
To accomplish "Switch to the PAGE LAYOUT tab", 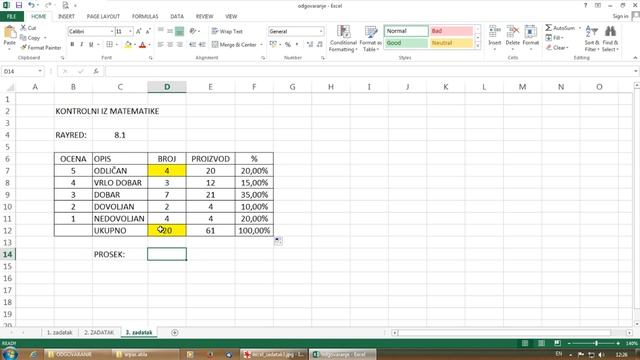I will tap(103, 16).
